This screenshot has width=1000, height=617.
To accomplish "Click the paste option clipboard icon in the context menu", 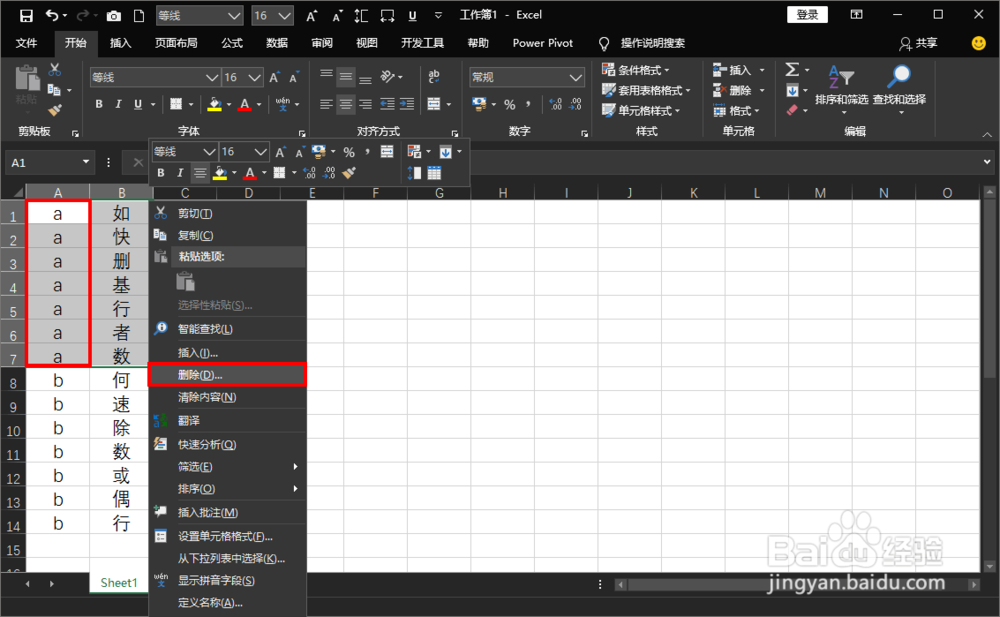I will 186,281.
